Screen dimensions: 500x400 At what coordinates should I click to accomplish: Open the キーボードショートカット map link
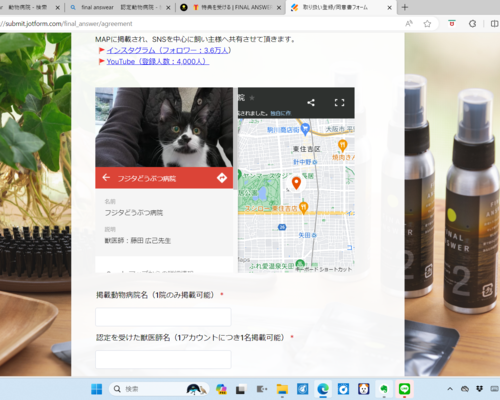point(324,269)
